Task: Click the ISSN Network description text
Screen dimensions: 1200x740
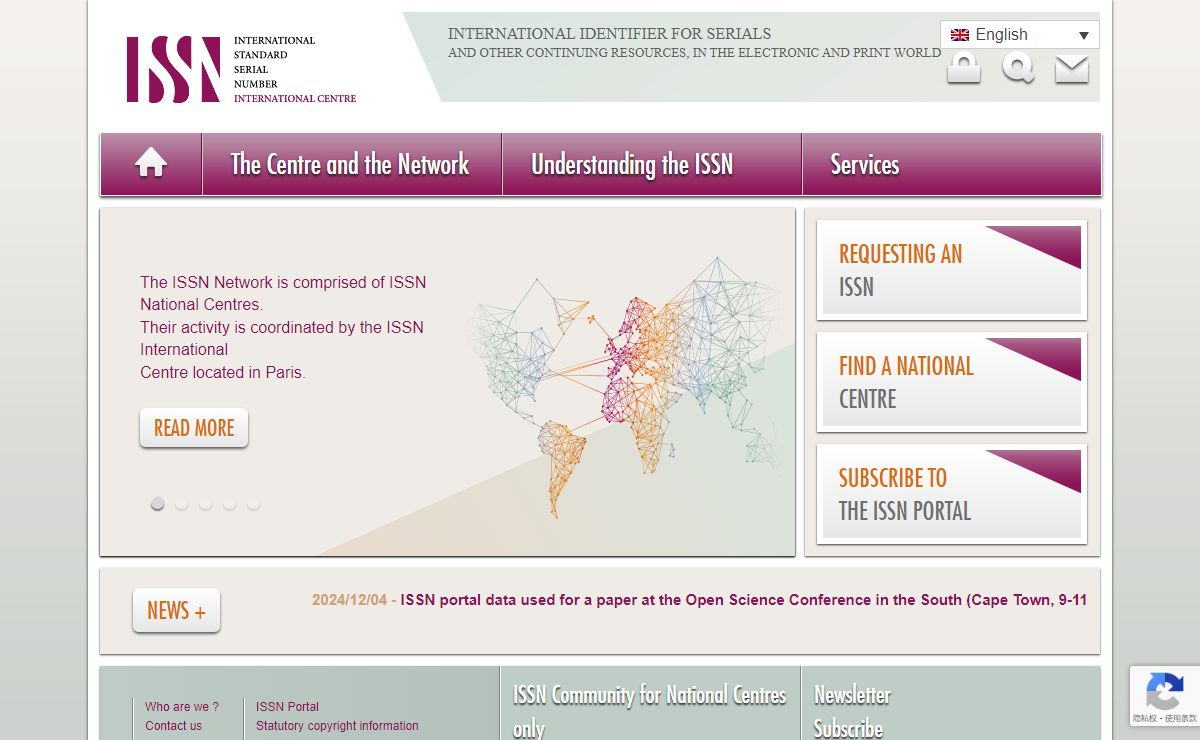Action: tap(283, 327)
